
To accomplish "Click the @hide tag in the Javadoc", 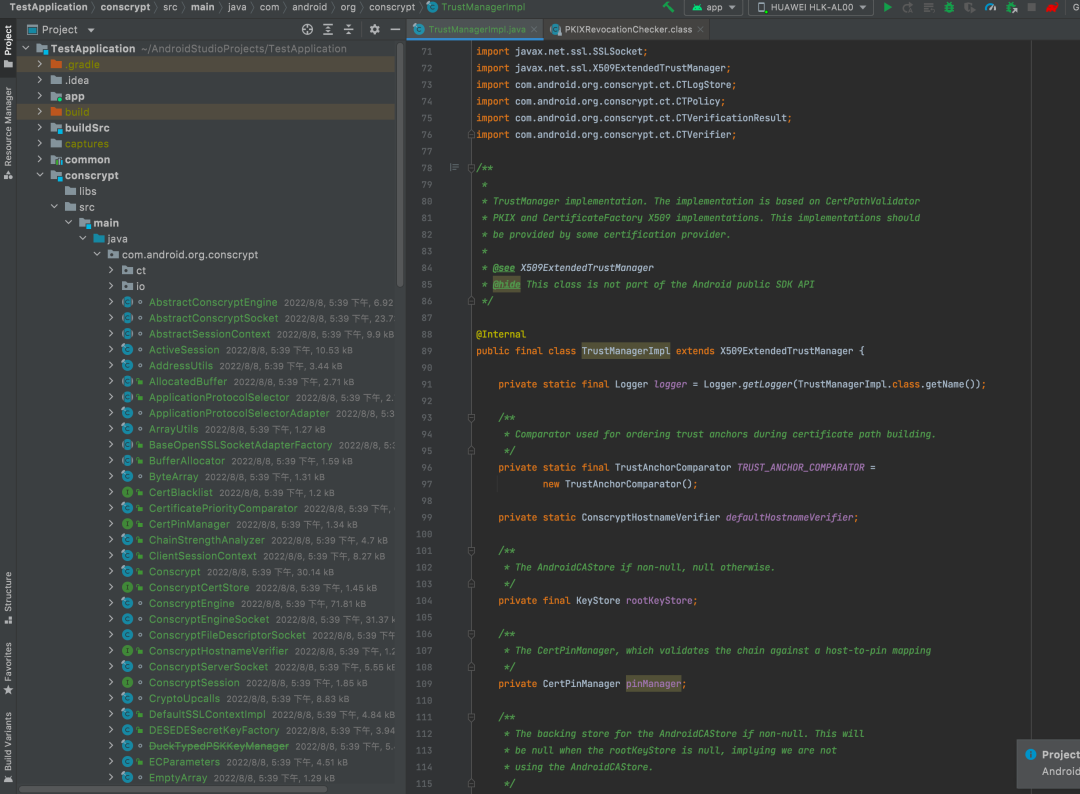I will pos(506,284).
